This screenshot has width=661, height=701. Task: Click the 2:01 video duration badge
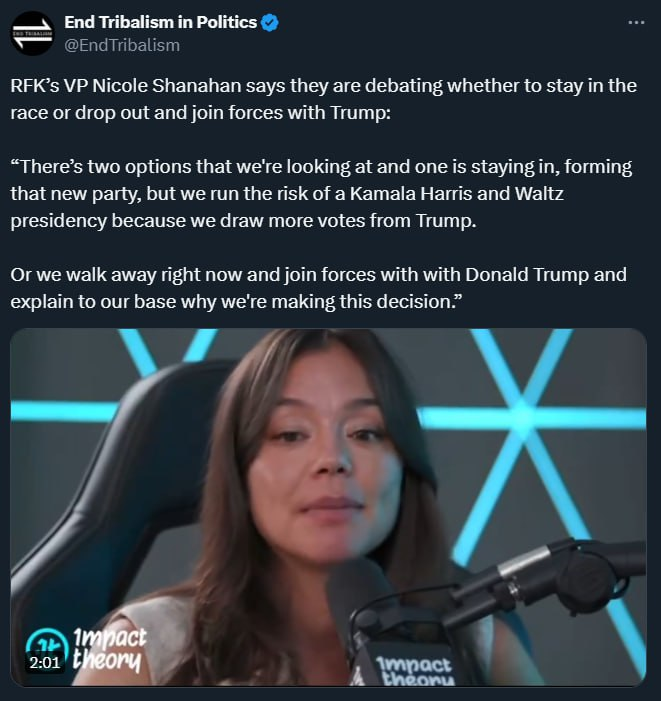click(45, 662)
